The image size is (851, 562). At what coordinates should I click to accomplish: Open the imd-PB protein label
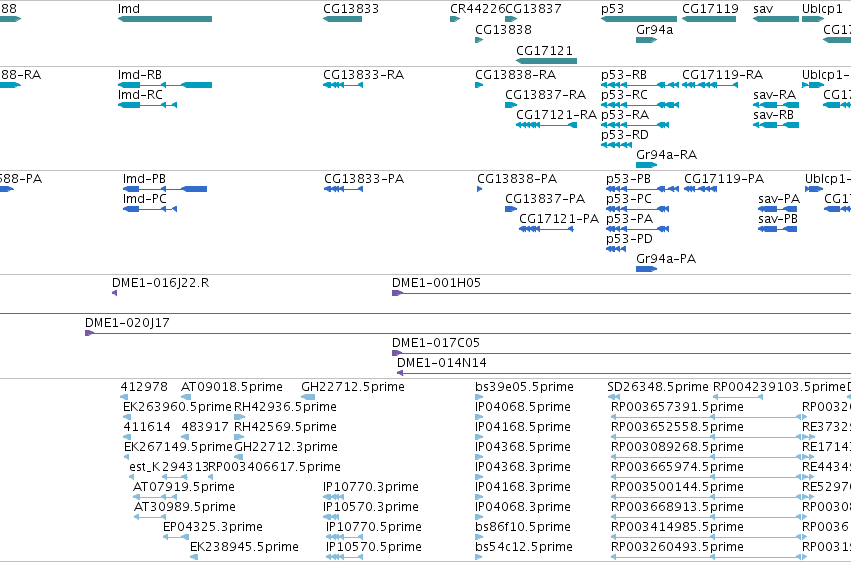click(144, 179)
